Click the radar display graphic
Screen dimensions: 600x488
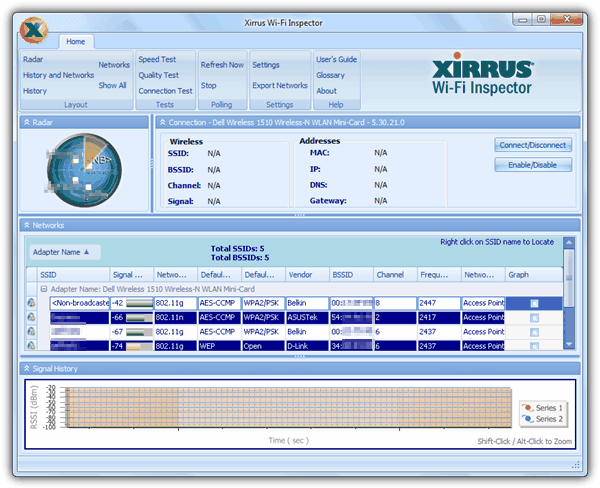[83, 170]
